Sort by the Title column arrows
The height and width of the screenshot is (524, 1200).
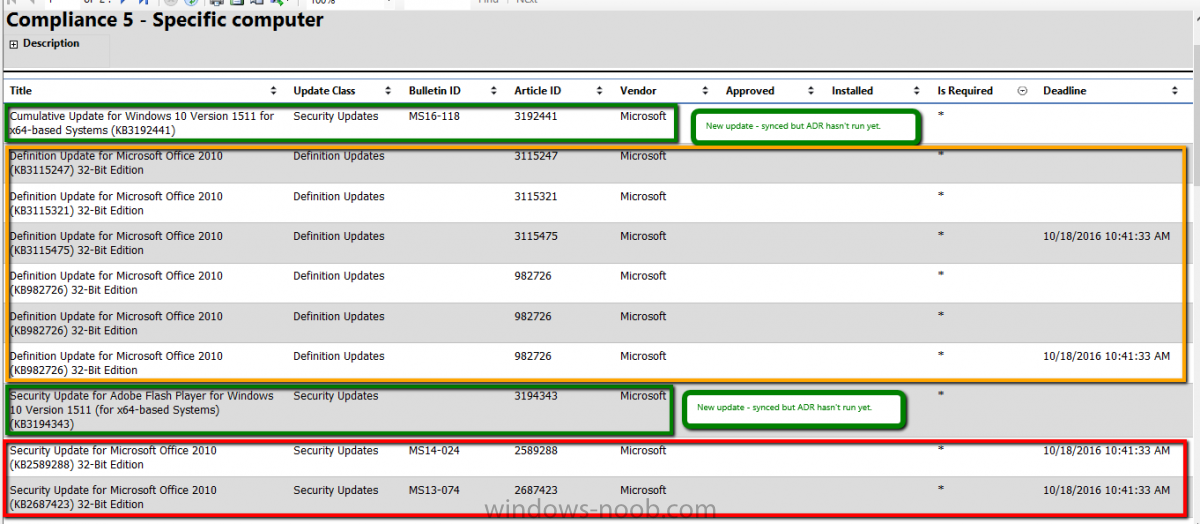pos(274,91)
